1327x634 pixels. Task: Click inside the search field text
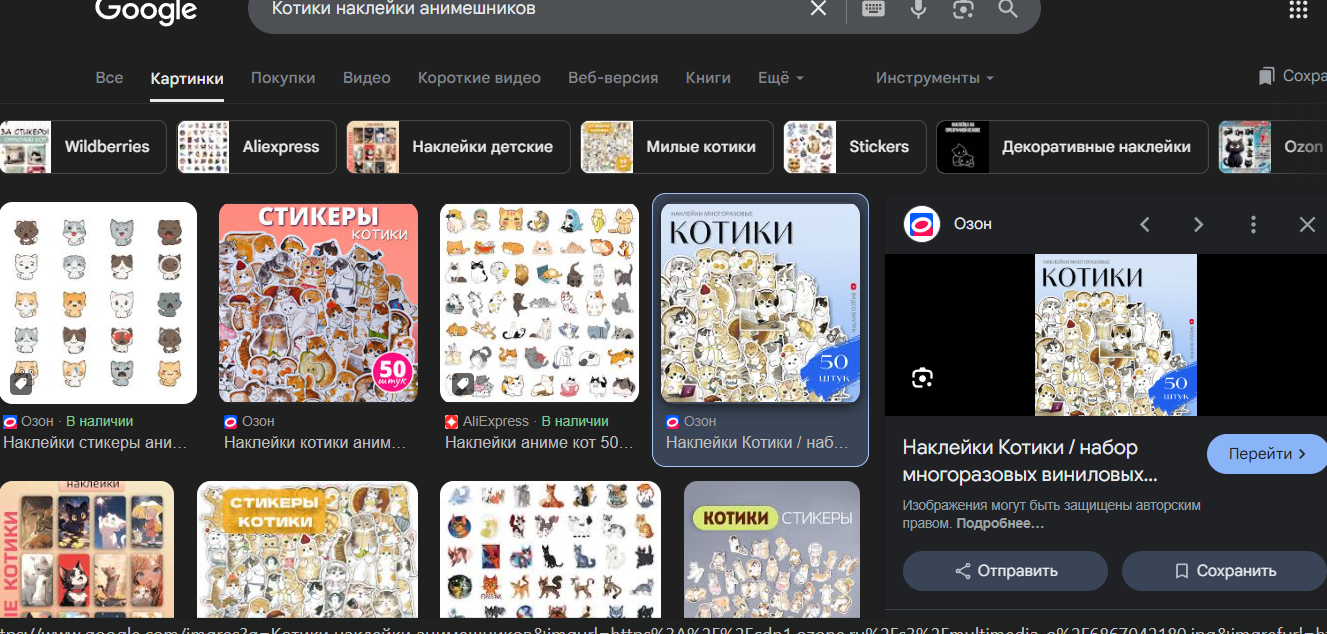pyautogui.click(x=406, y=9)
